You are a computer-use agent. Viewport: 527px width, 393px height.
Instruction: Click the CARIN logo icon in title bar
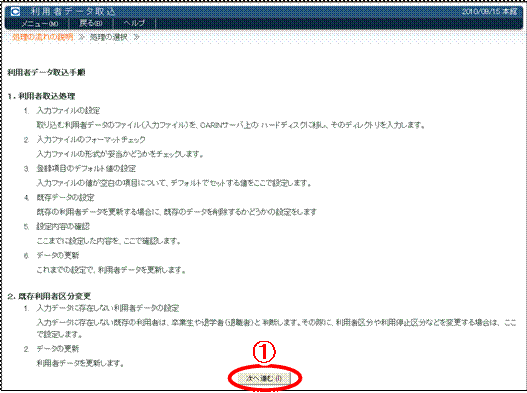(x=15, y=12)
